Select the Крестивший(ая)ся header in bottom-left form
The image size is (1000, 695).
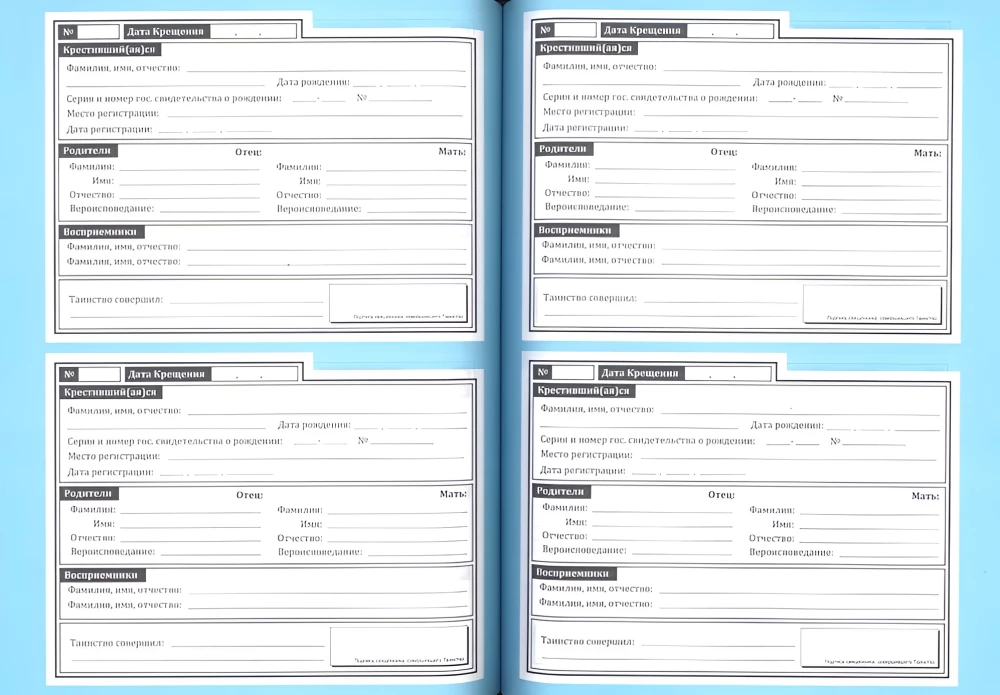(112, 392)
